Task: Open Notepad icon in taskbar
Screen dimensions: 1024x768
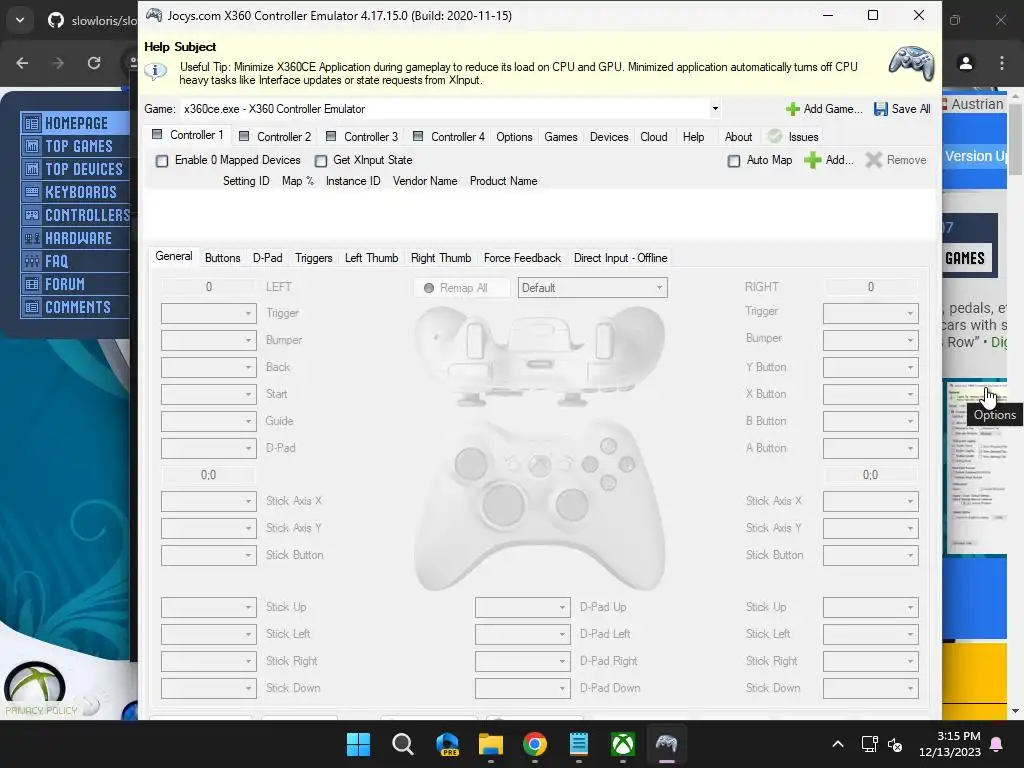Action: [579, 744]
